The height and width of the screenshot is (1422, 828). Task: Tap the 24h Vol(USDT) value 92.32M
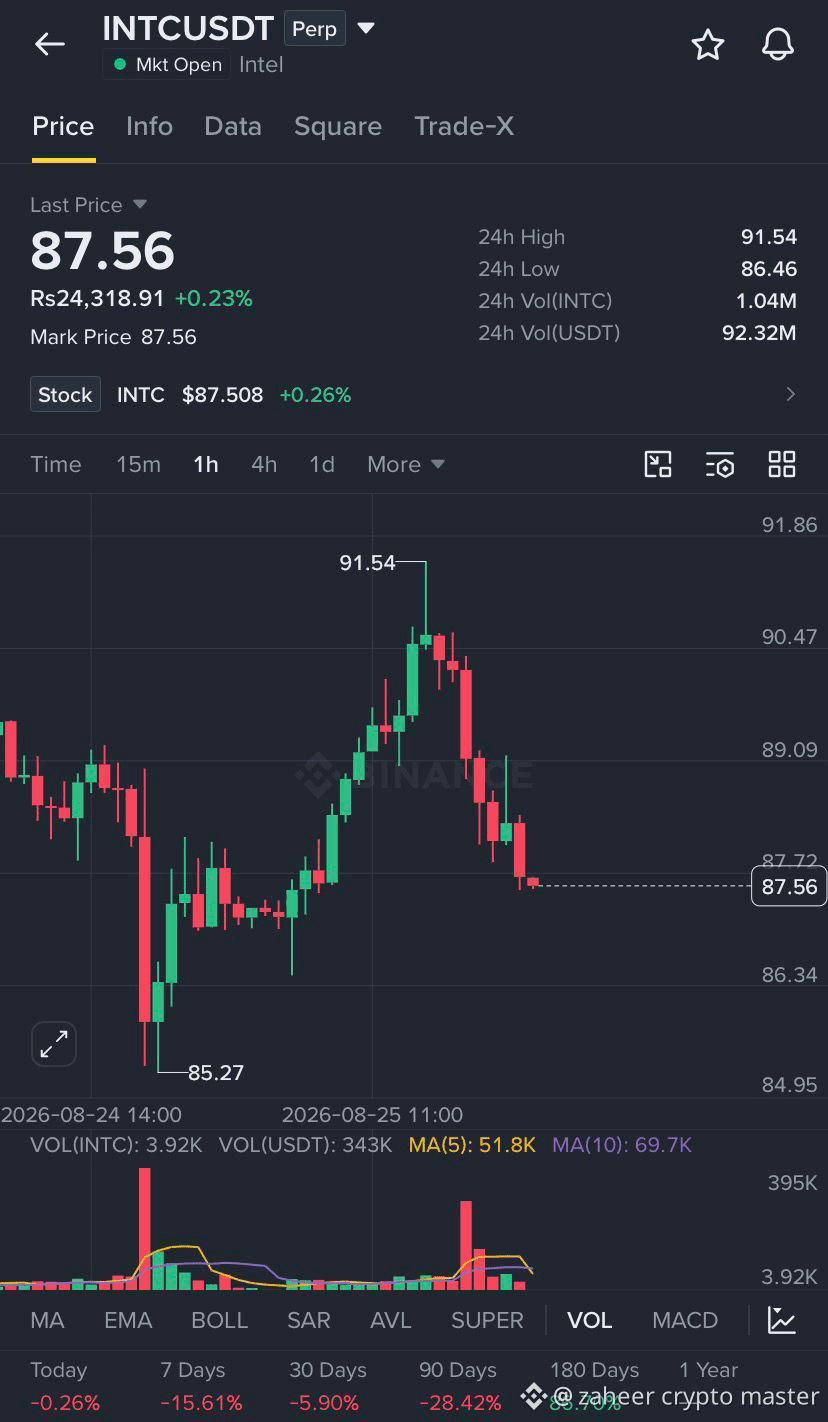tap(759, 333)
